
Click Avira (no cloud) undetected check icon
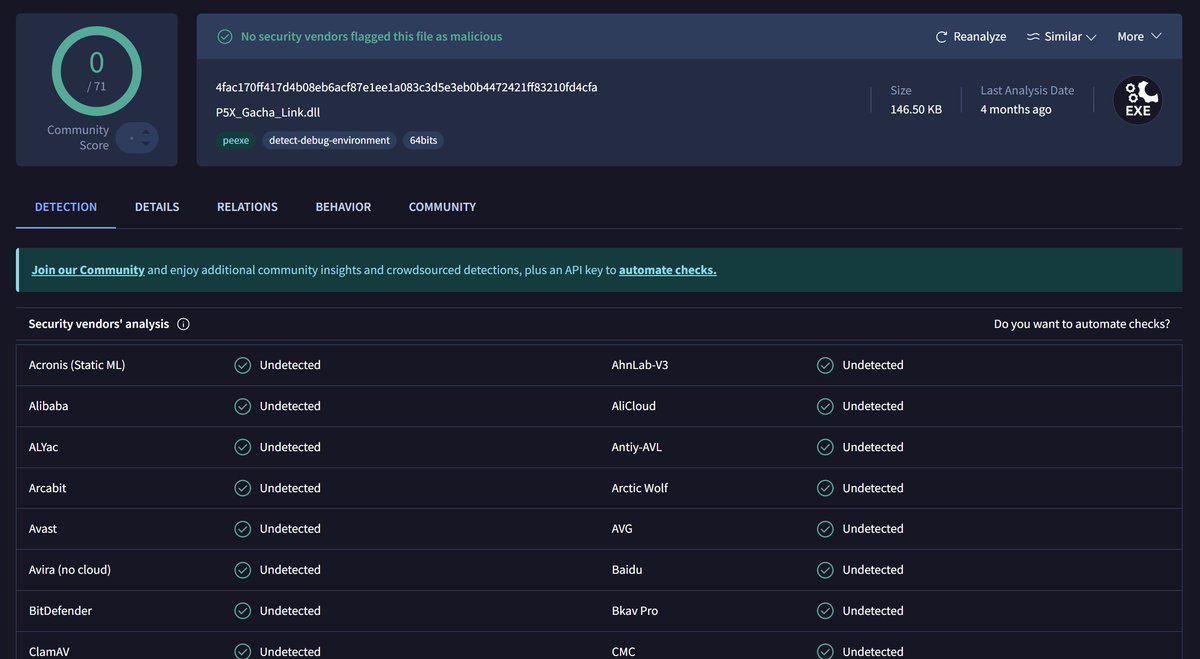click(x=242, y=570)
